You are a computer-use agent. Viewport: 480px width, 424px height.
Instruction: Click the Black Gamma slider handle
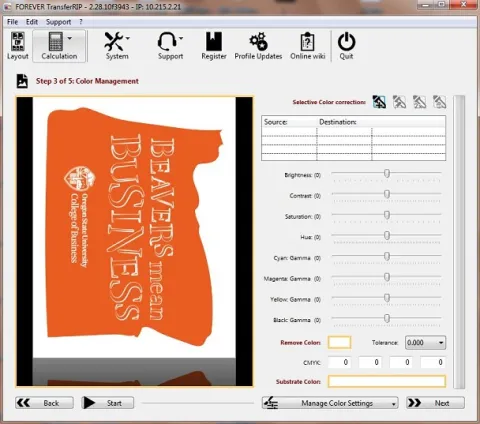coord(387,318)
